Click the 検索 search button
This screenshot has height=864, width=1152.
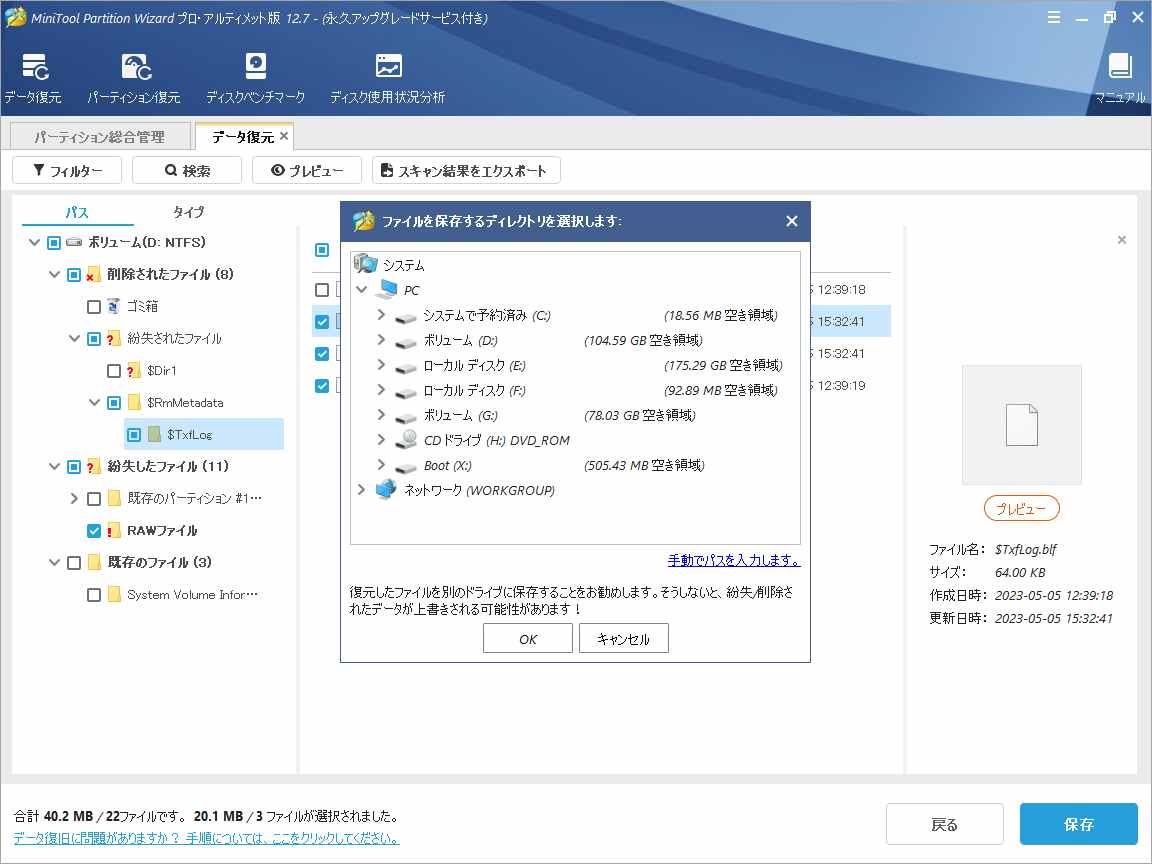[187, 170]
